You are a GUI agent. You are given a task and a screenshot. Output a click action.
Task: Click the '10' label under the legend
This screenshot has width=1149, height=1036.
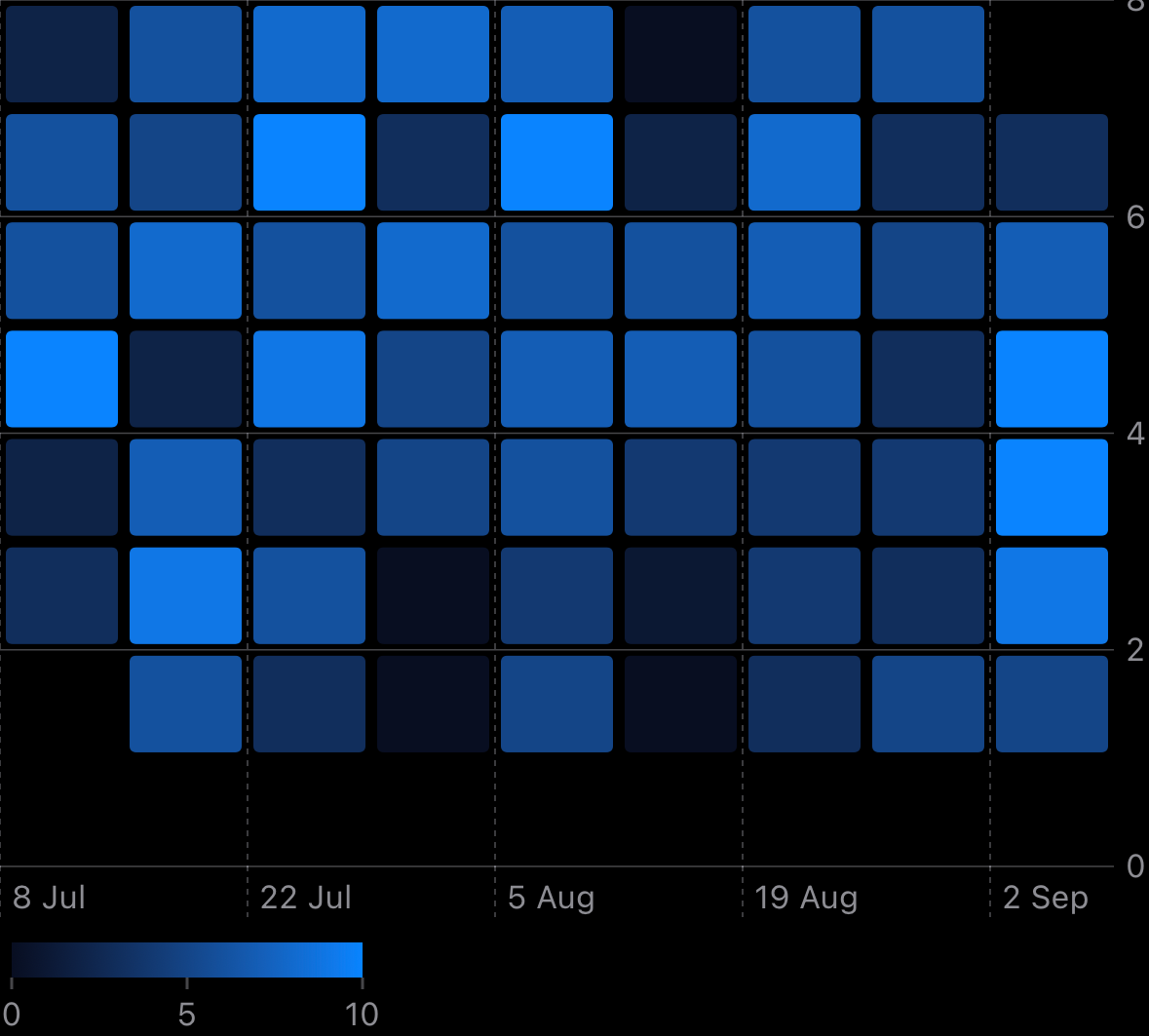pos(362,1015)
